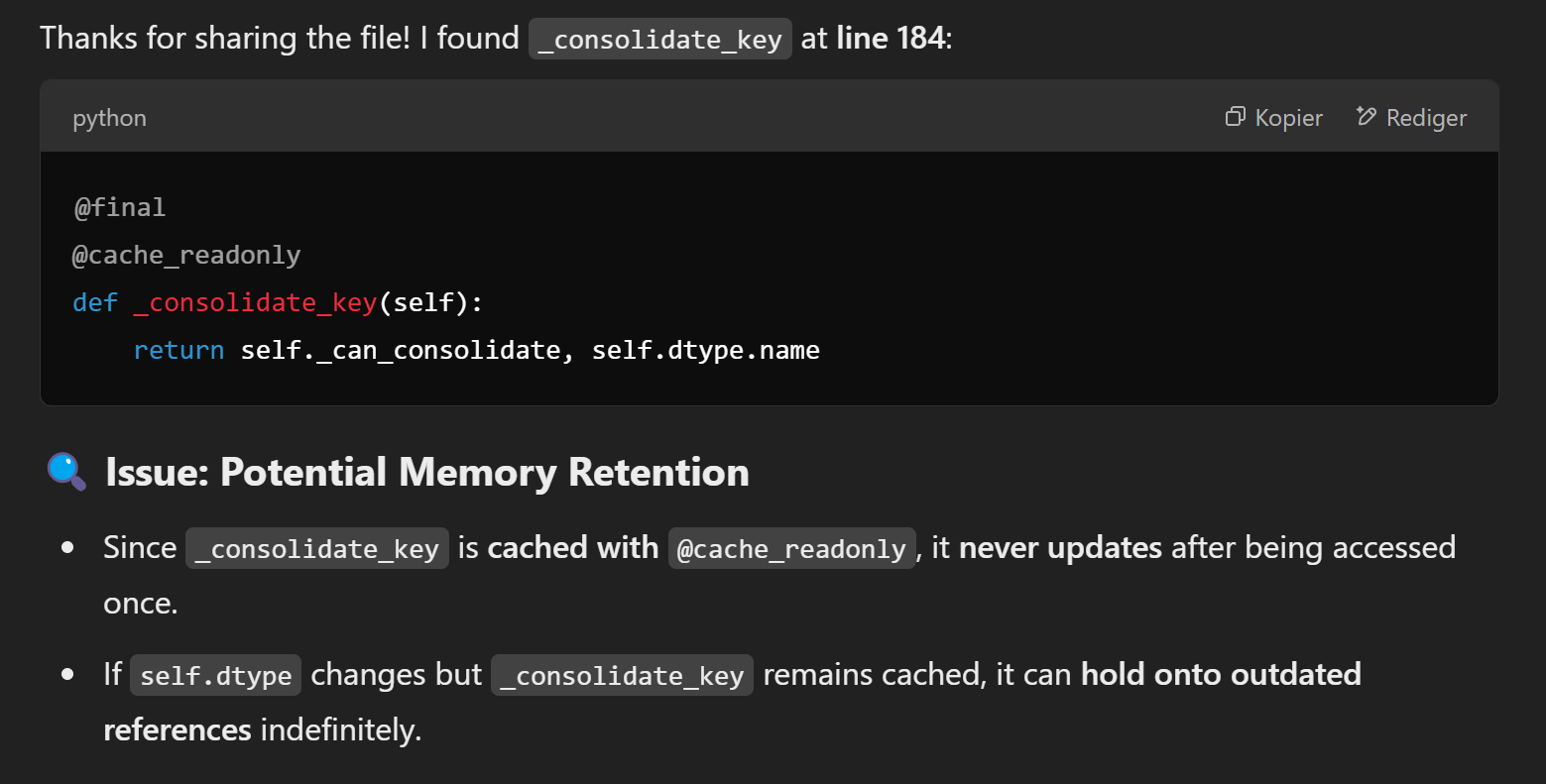This screenshot has width=1546, height=784.
Task: Click the bold never updates text
Action: tap(1060, 547)
